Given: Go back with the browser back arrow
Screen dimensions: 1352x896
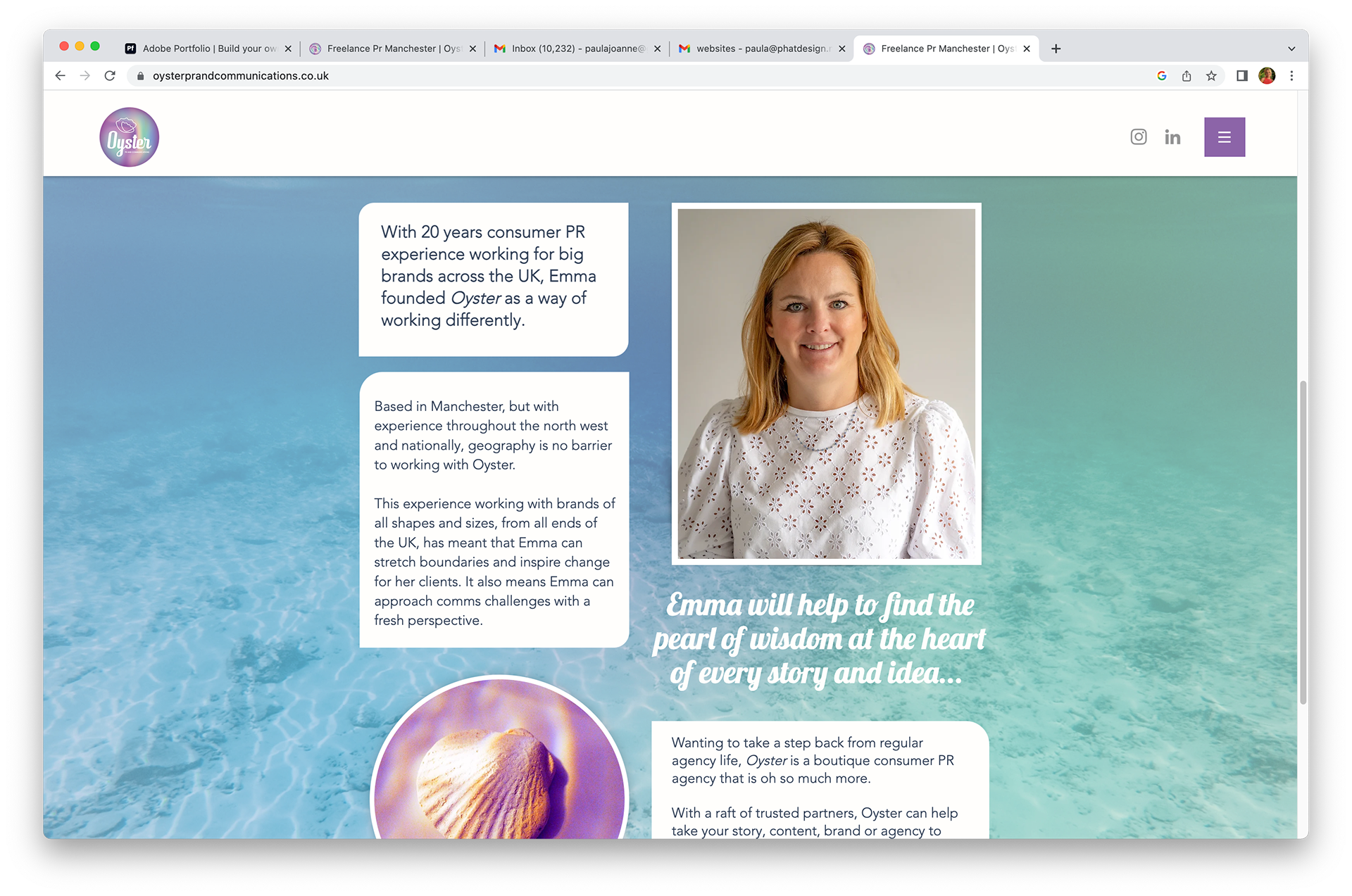Looking at the screenshot, I should (61, 76).
